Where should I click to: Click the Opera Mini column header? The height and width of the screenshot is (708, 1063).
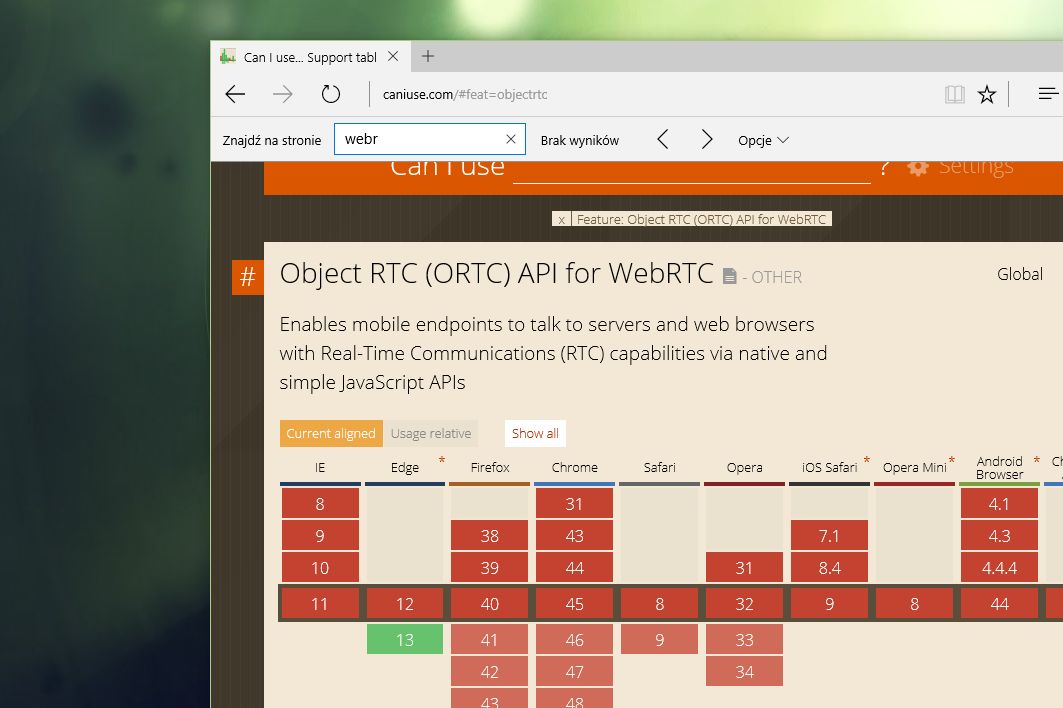pos(915,467)
